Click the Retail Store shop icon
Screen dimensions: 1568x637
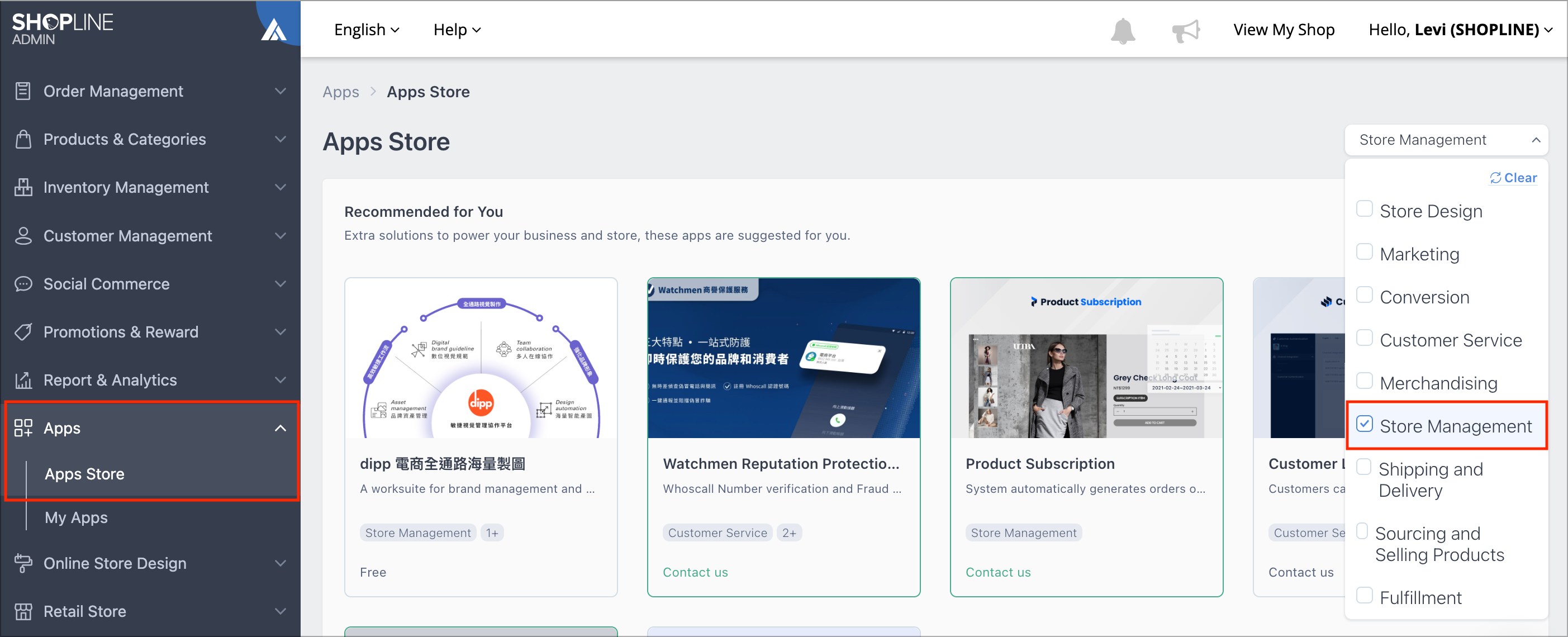[23, 611]
